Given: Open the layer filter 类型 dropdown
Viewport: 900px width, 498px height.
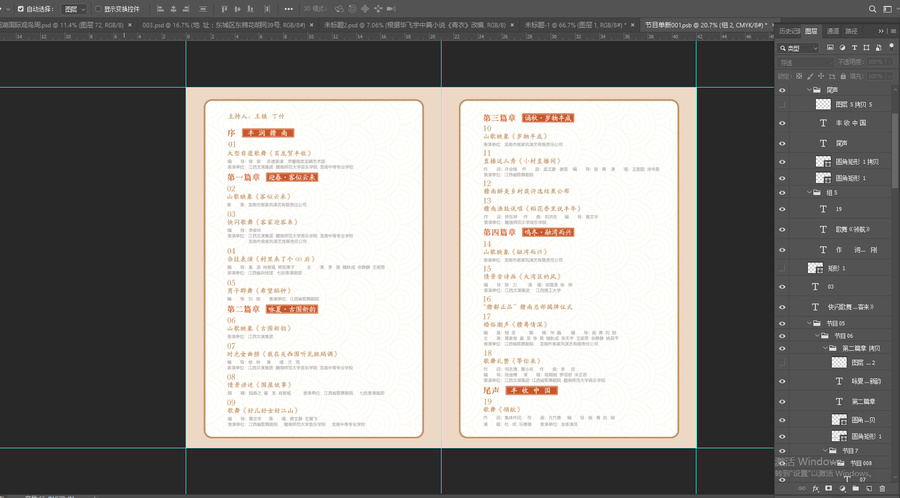Looking at the screenshot, I should [798, 48].
